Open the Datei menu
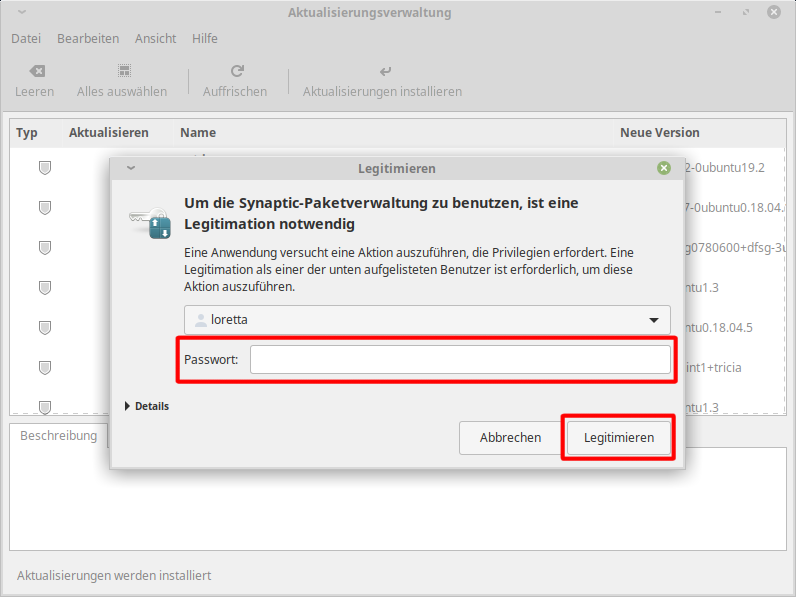 click(x=26, y=38)
